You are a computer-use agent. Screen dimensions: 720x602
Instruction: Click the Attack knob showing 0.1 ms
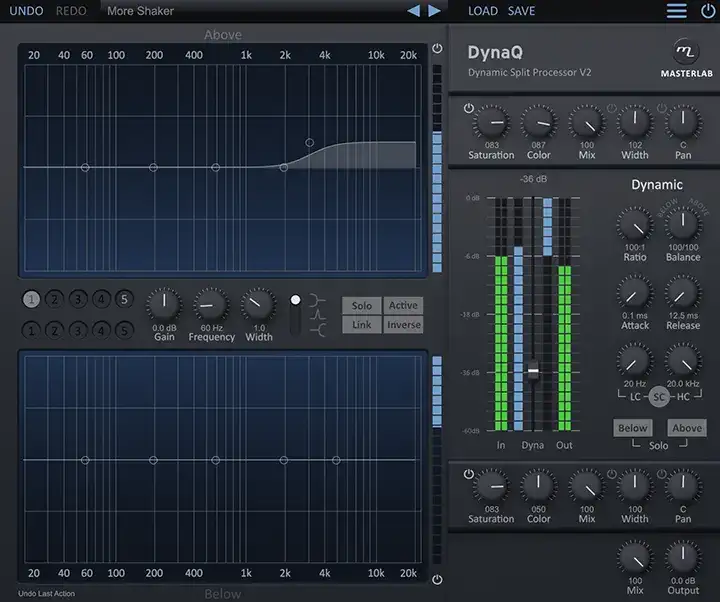[x=635, y=293]
